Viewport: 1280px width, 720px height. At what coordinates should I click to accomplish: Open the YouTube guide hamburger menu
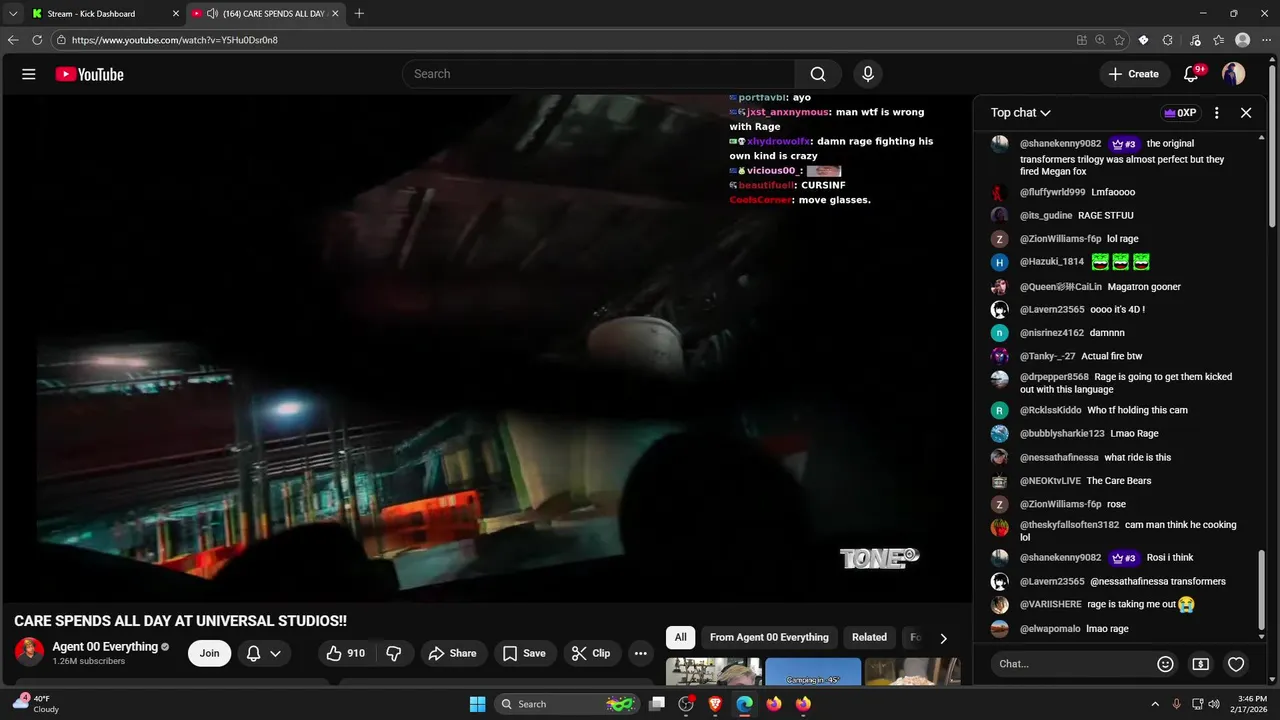pos(29,74)
